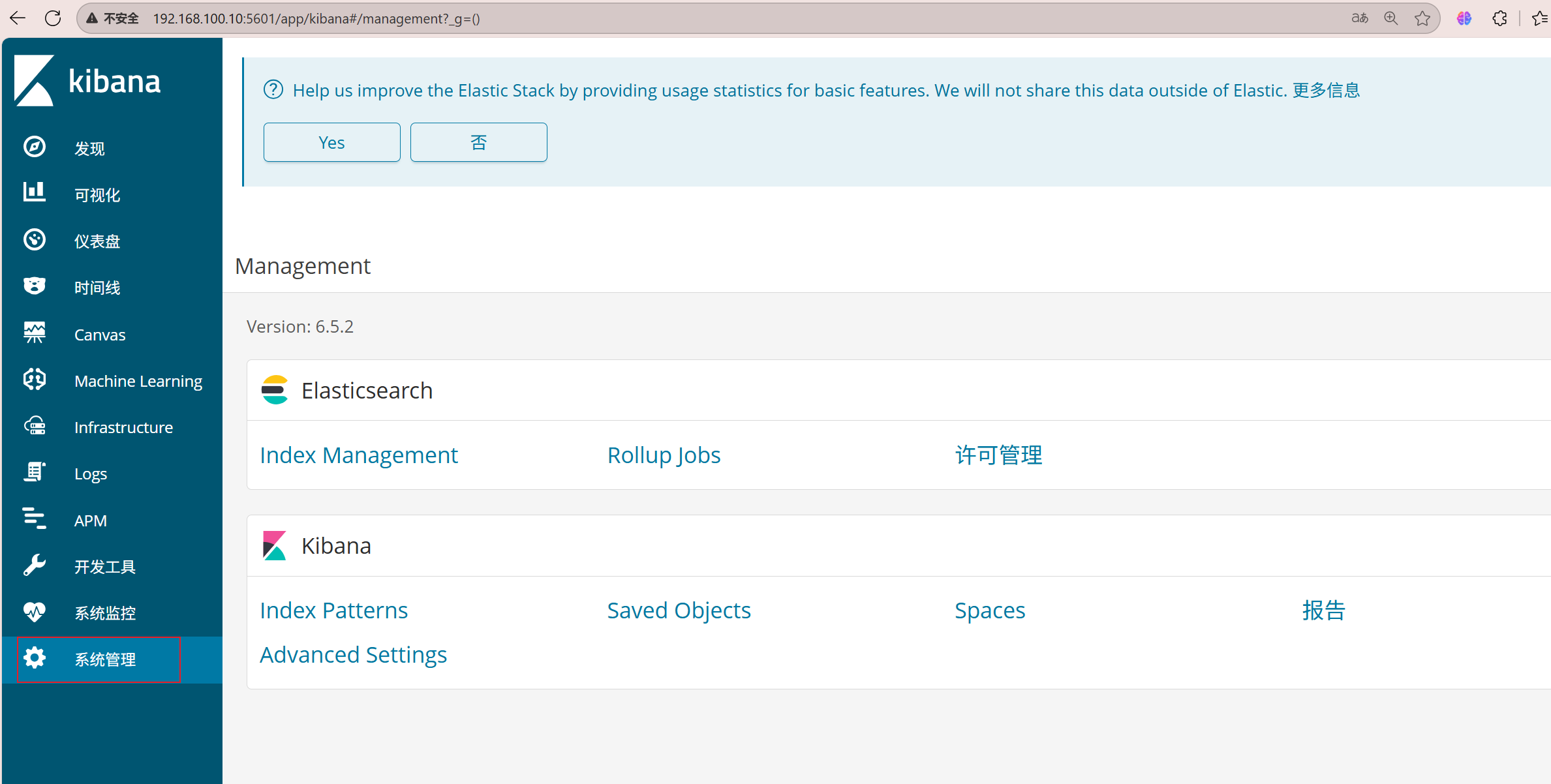Screen dimensions: 1551x784
Task: Open Rollup Jobs link
Action: pyautogui.click(x=664, y=455)
